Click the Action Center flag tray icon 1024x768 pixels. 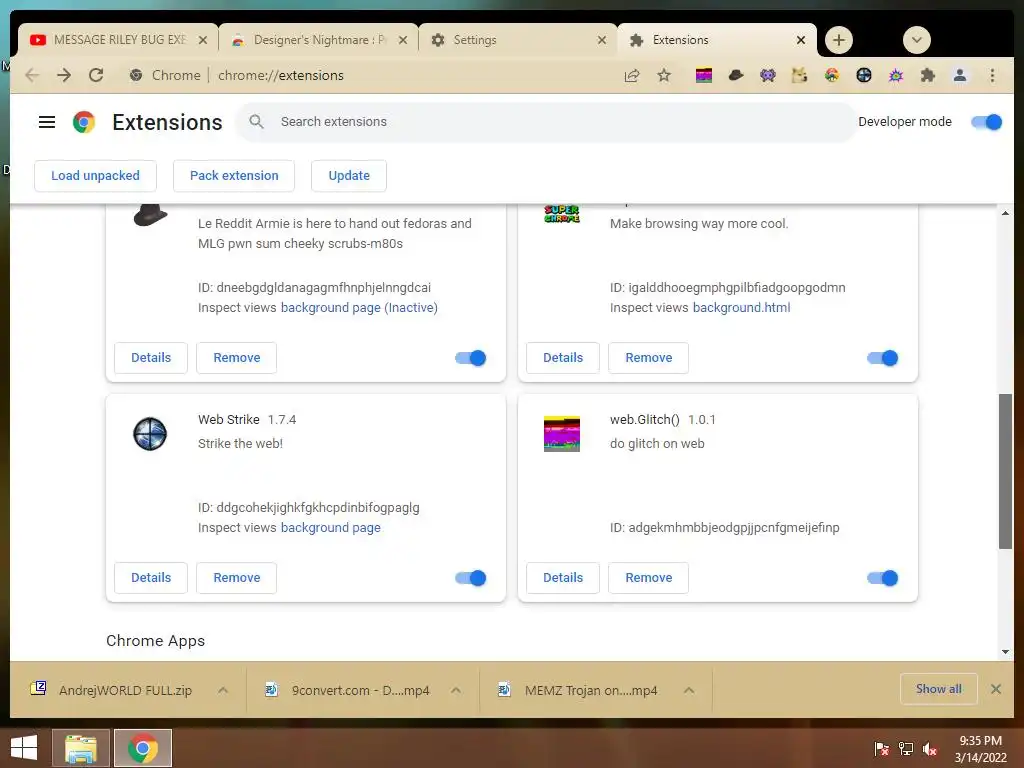(882, 749)
